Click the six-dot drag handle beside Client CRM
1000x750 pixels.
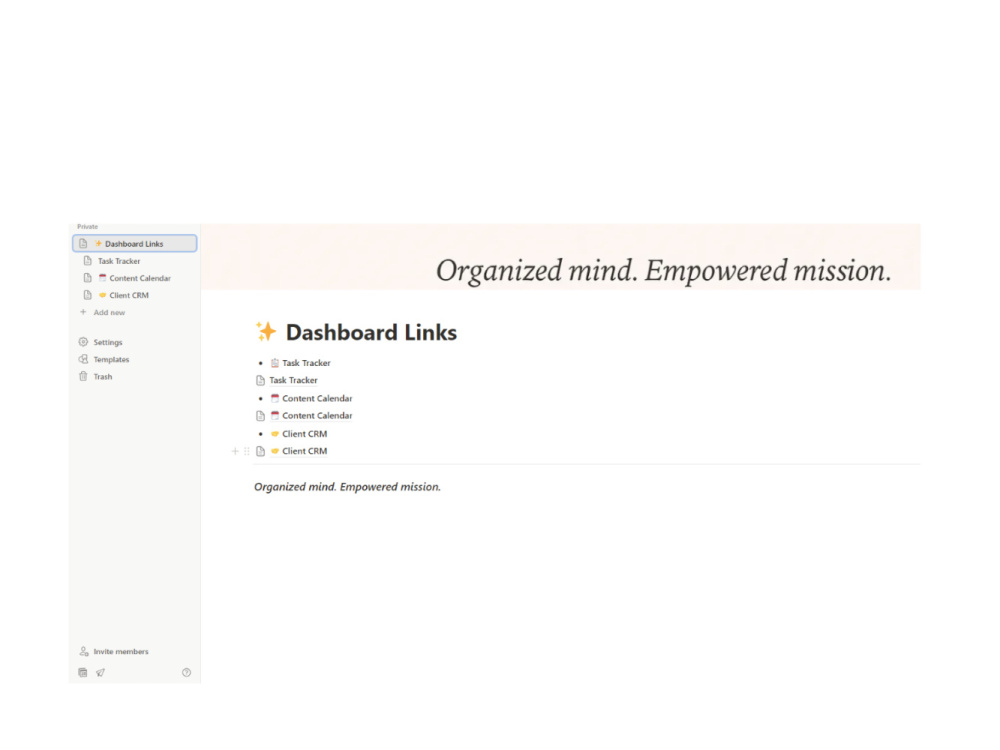[x=247, y=451]
